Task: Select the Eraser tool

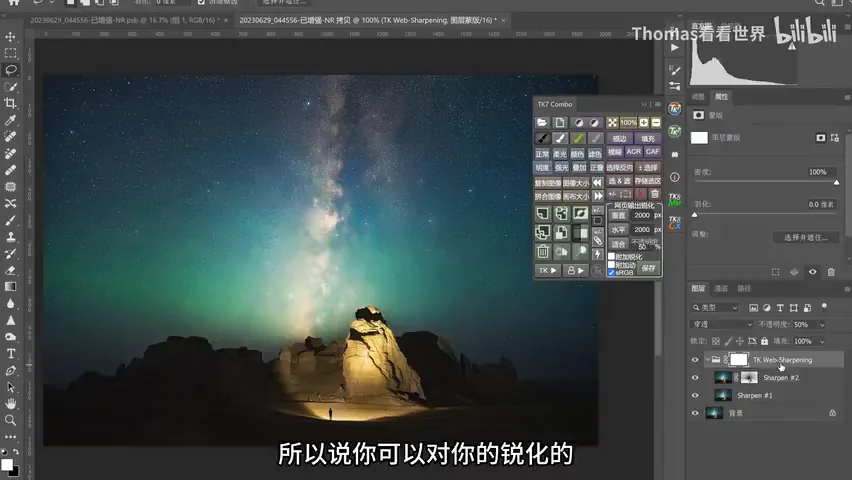Action: 10,270
